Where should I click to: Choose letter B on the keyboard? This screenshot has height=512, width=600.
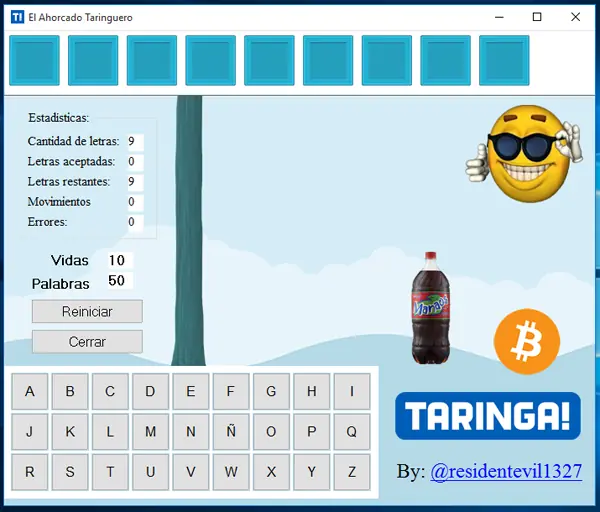point(70,391)
